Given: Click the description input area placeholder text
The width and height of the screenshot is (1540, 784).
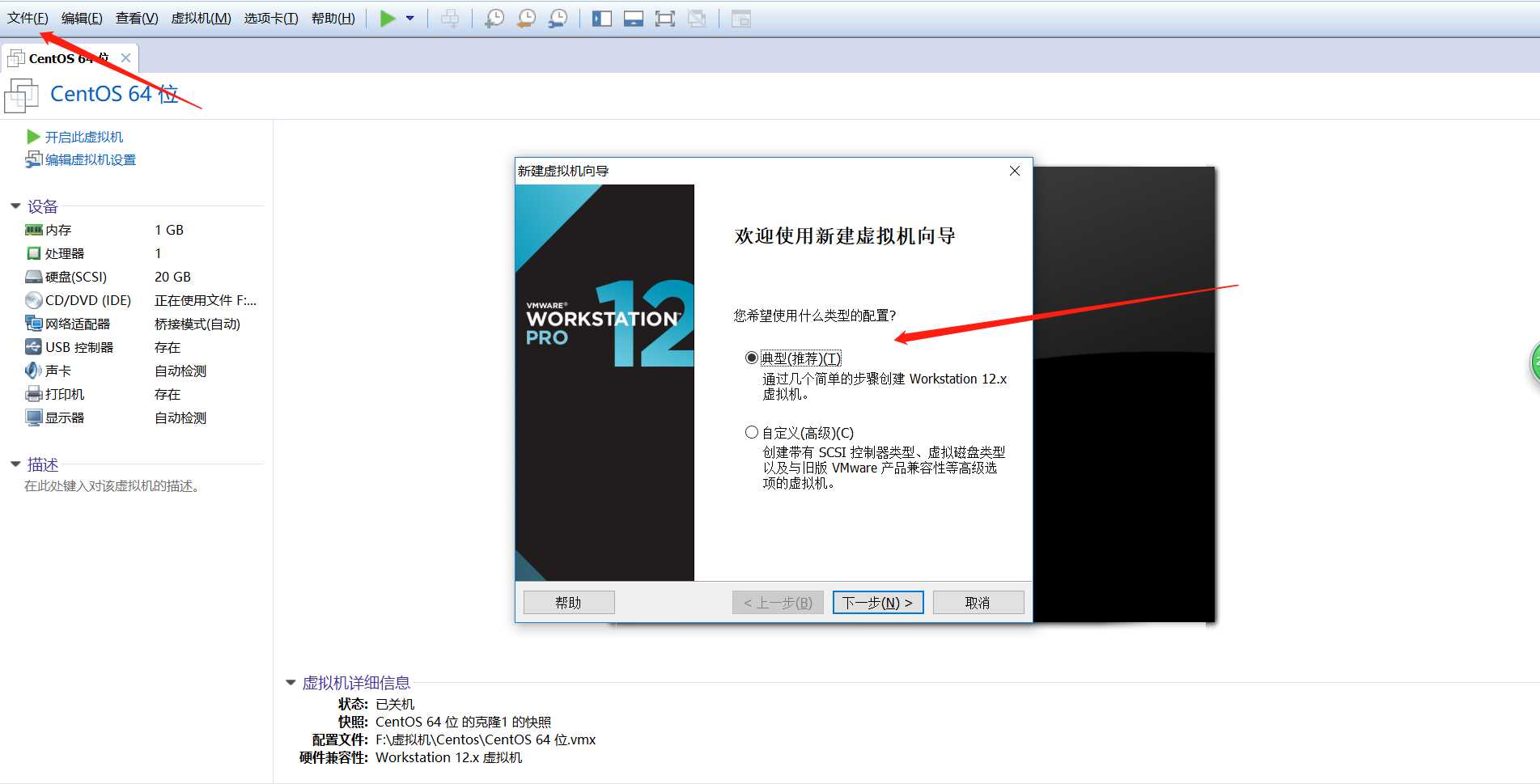Looking at the screenshot, I should [x=112, y=486].
